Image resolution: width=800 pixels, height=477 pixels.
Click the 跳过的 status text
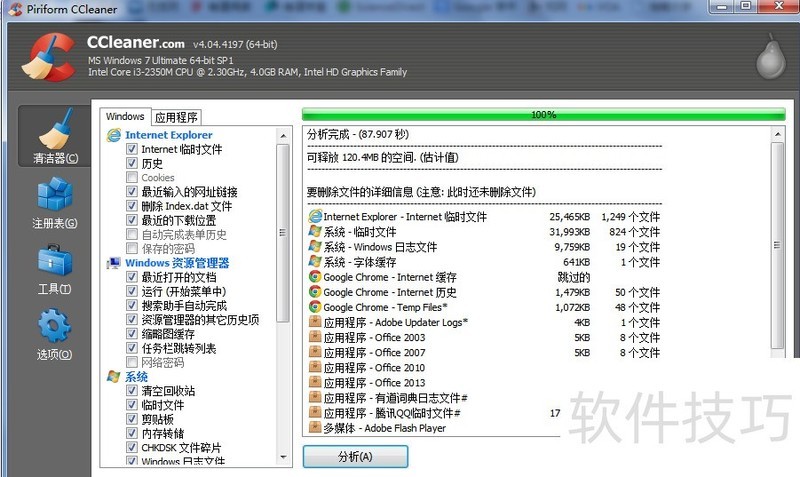(574, 277)
